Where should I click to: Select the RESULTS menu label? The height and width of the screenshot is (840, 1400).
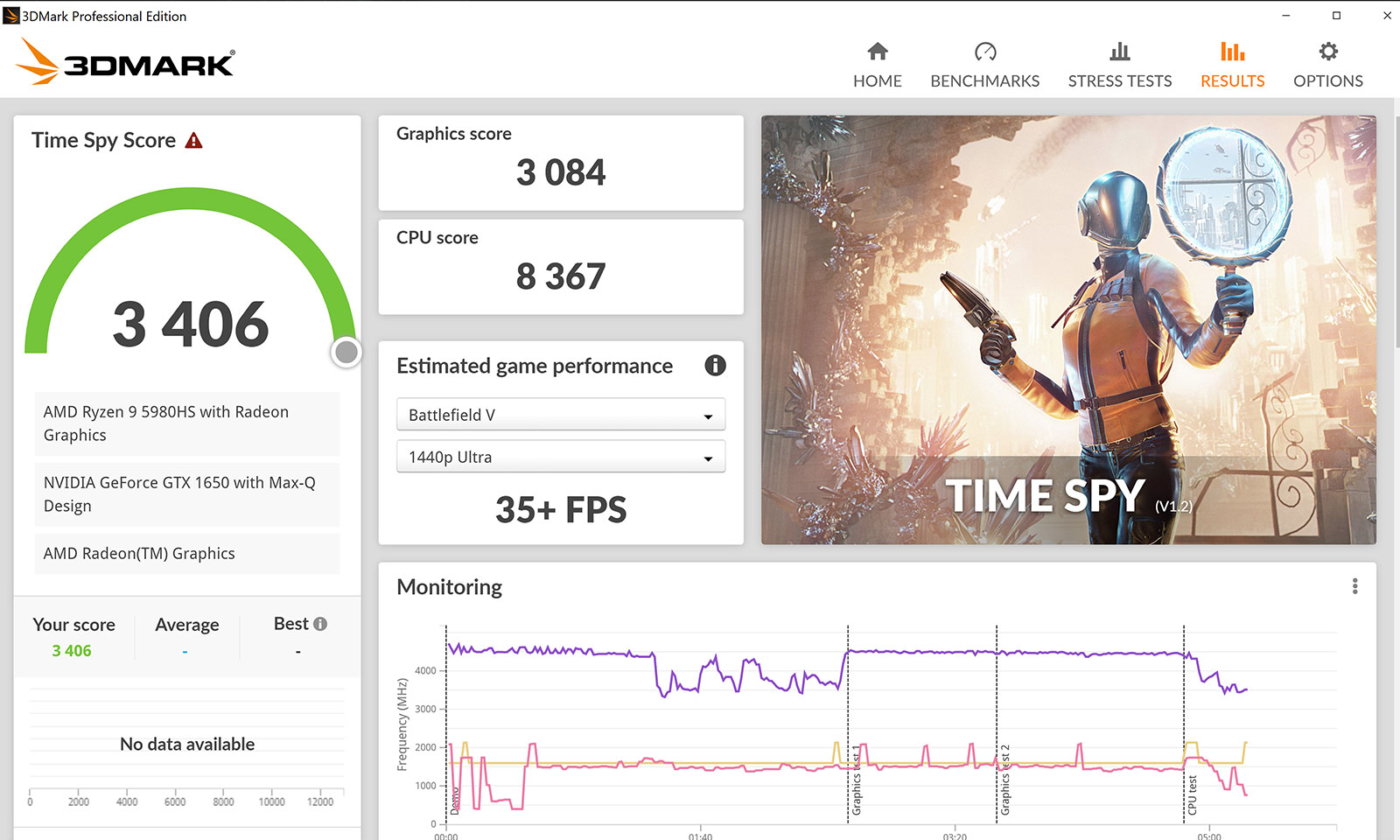coord(1232,80)
